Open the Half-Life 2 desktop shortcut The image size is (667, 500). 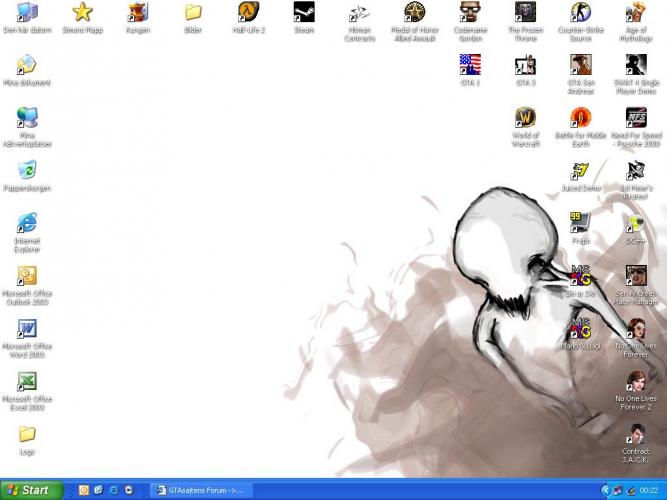pyautogui.click(x=248, y=12)
